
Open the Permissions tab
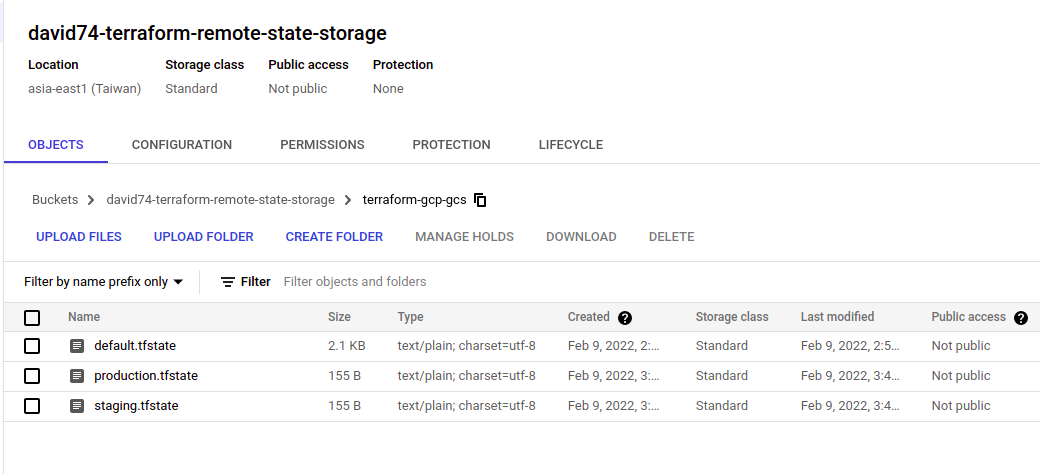(x=322, y=145)
